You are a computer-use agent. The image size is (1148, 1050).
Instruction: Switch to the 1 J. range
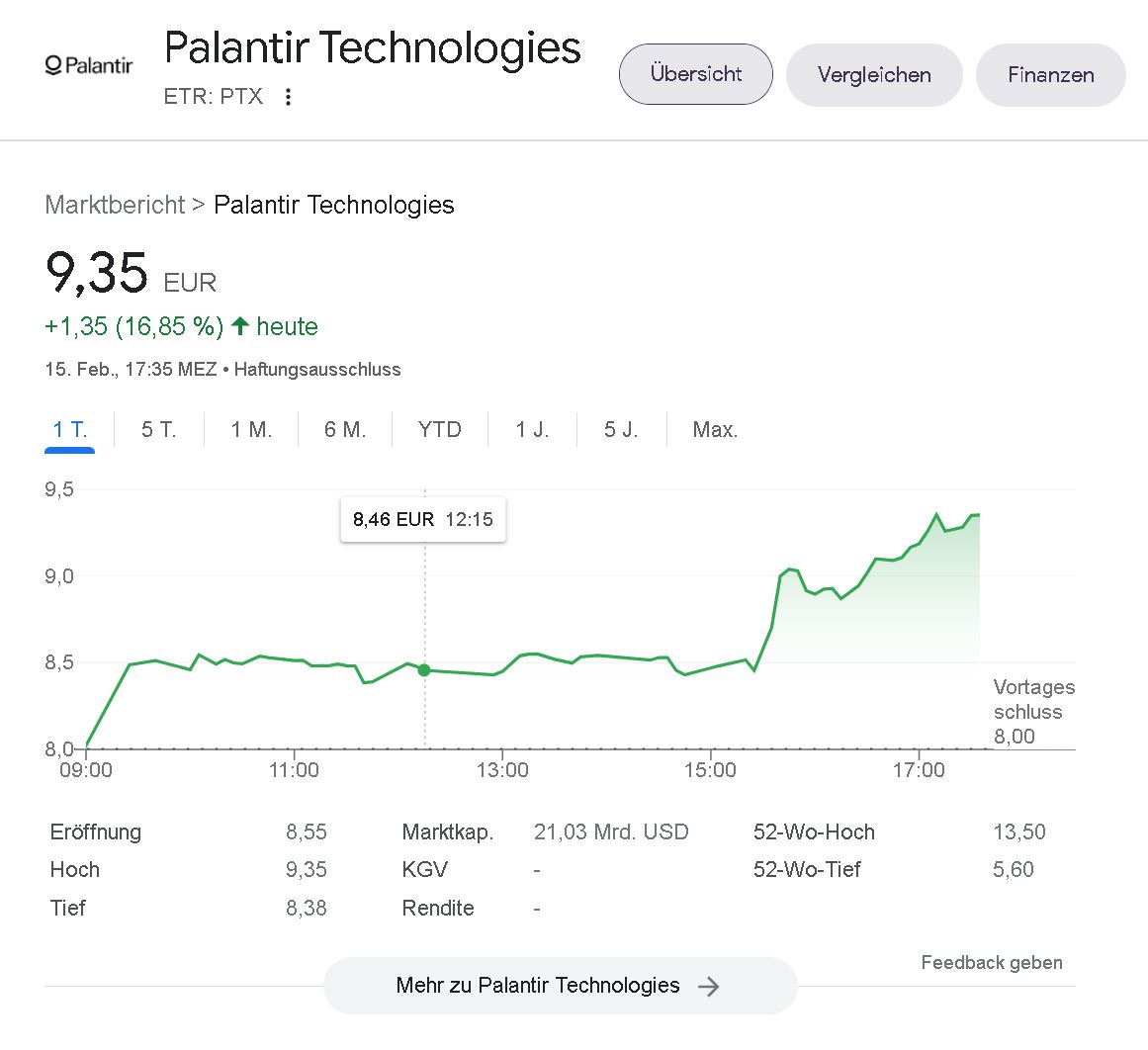click(x=532, y=430)
